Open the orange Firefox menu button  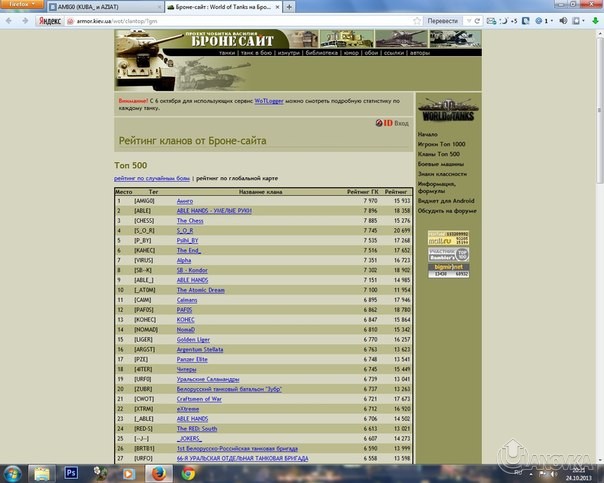tap(22, 4)
